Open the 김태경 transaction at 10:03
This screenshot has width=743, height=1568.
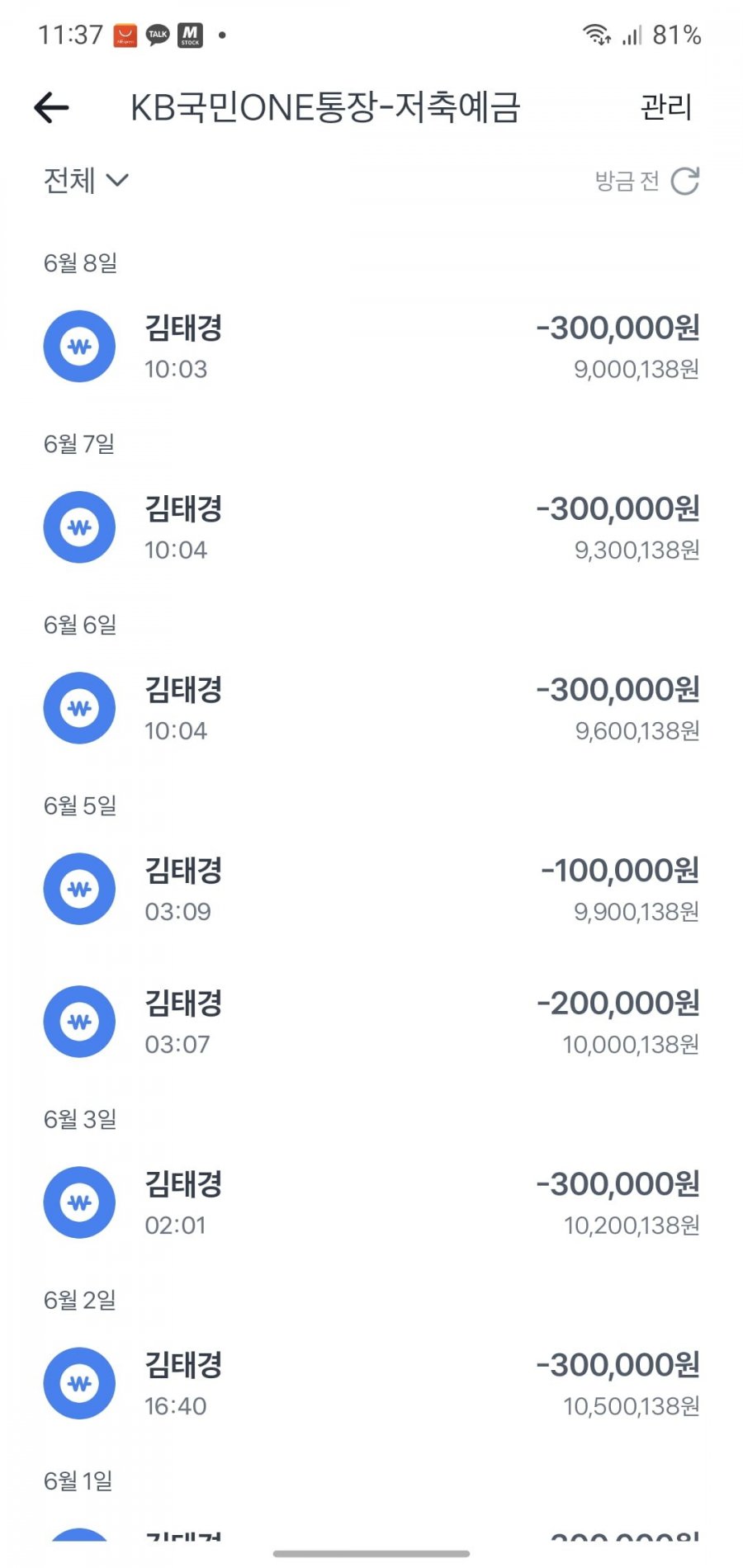[x=371, y=347]
